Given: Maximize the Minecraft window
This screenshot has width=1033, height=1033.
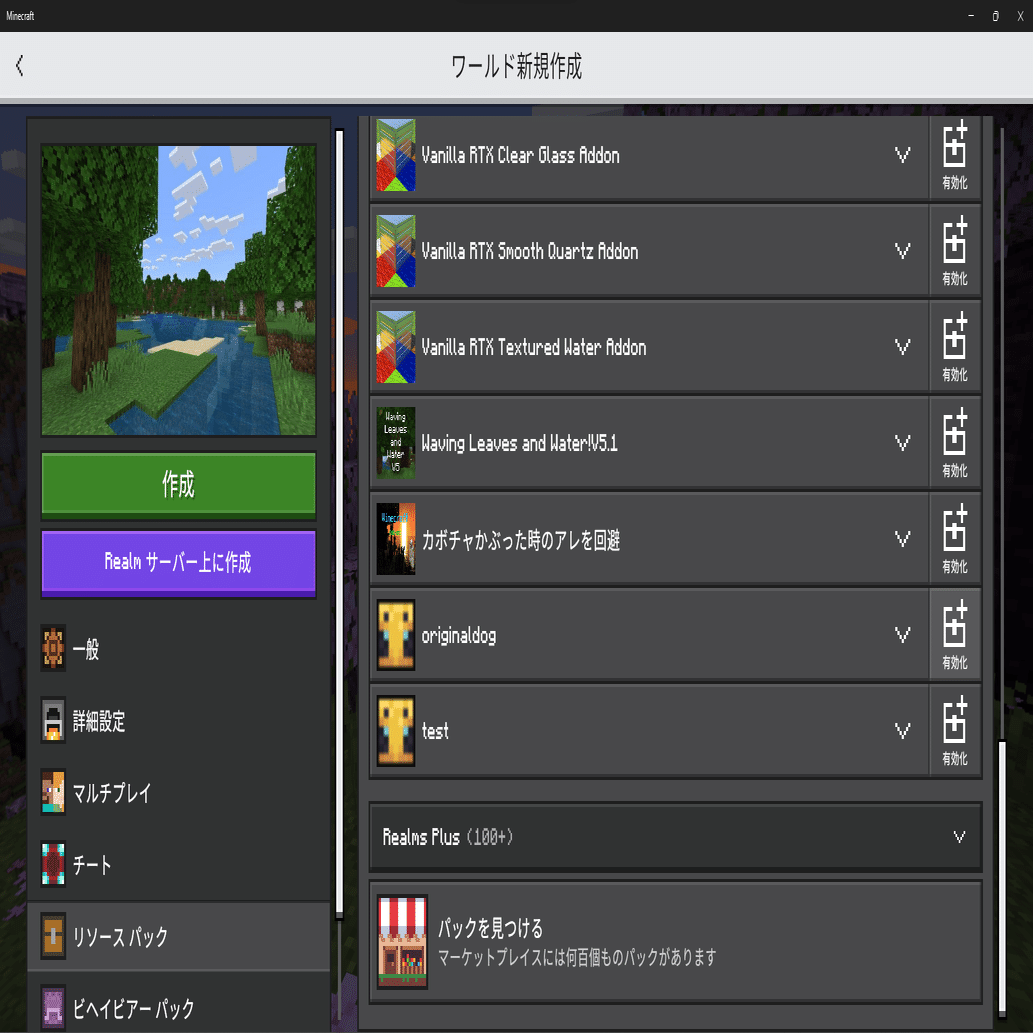Looking at the screenshot, I should point(995,16).
